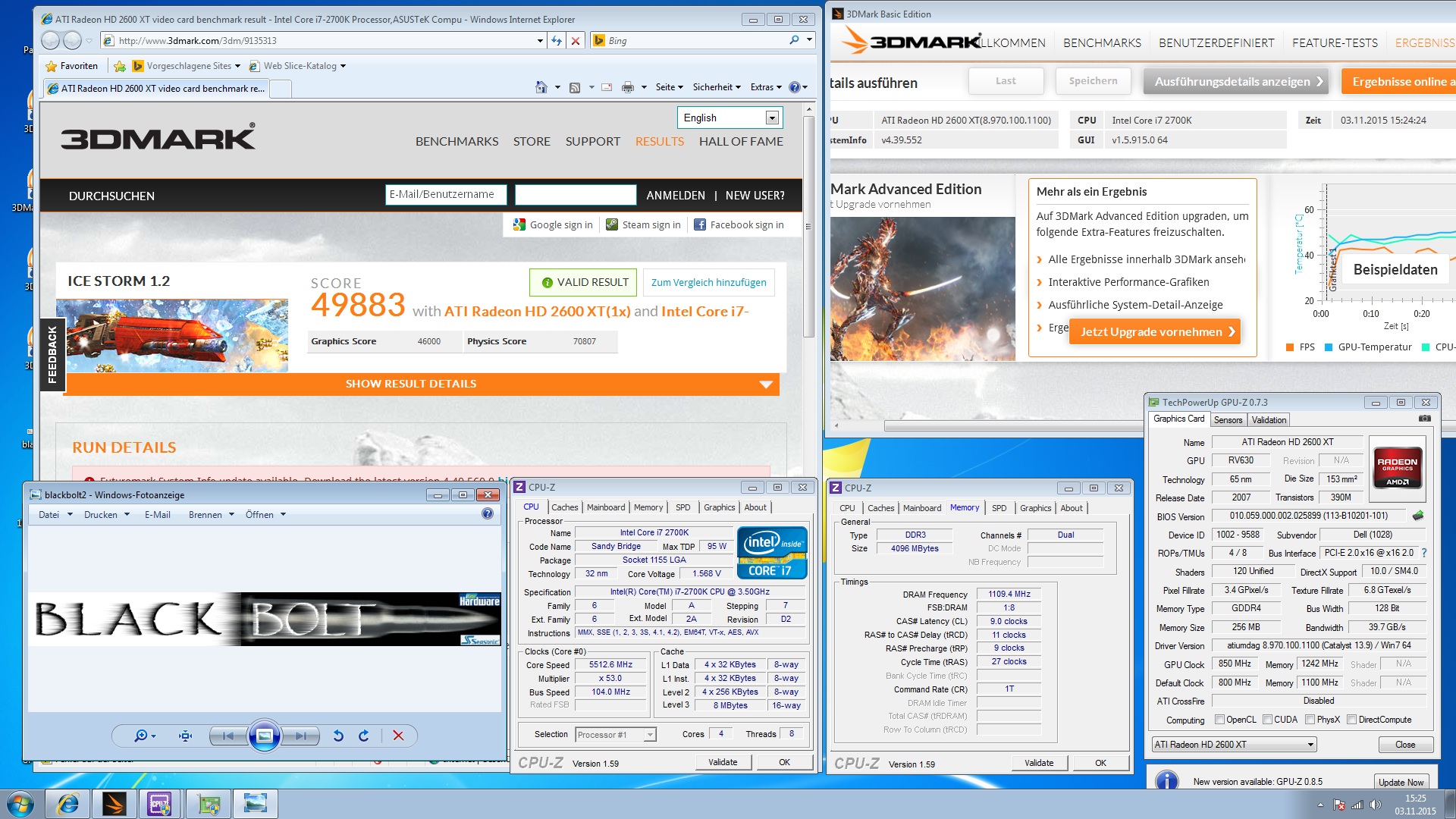Open the Extras menu dropdown
The height and width of the screenshot is (819, 1456).
click(x=766, y=87)
